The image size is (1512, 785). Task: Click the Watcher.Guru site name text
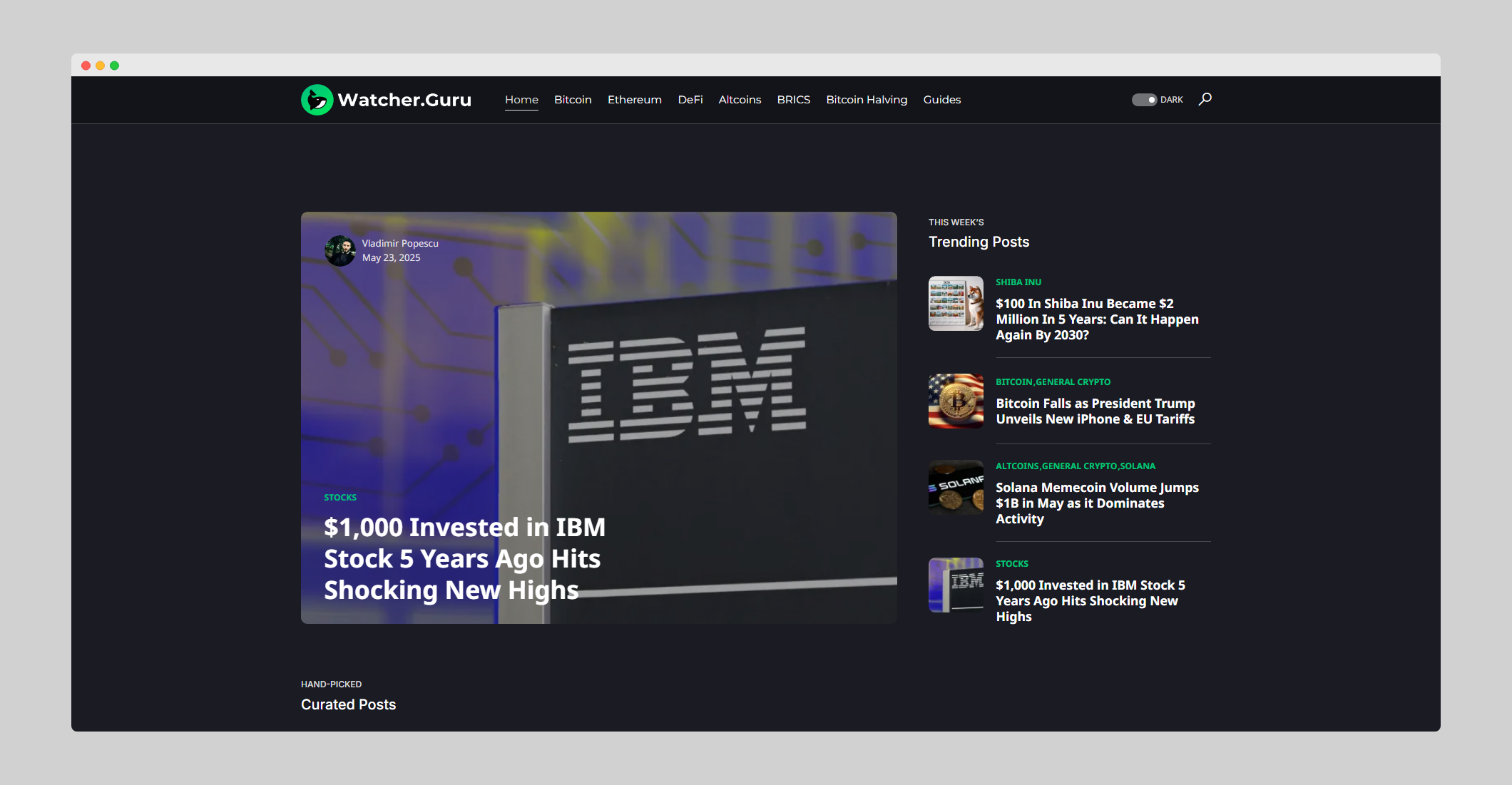404,100
